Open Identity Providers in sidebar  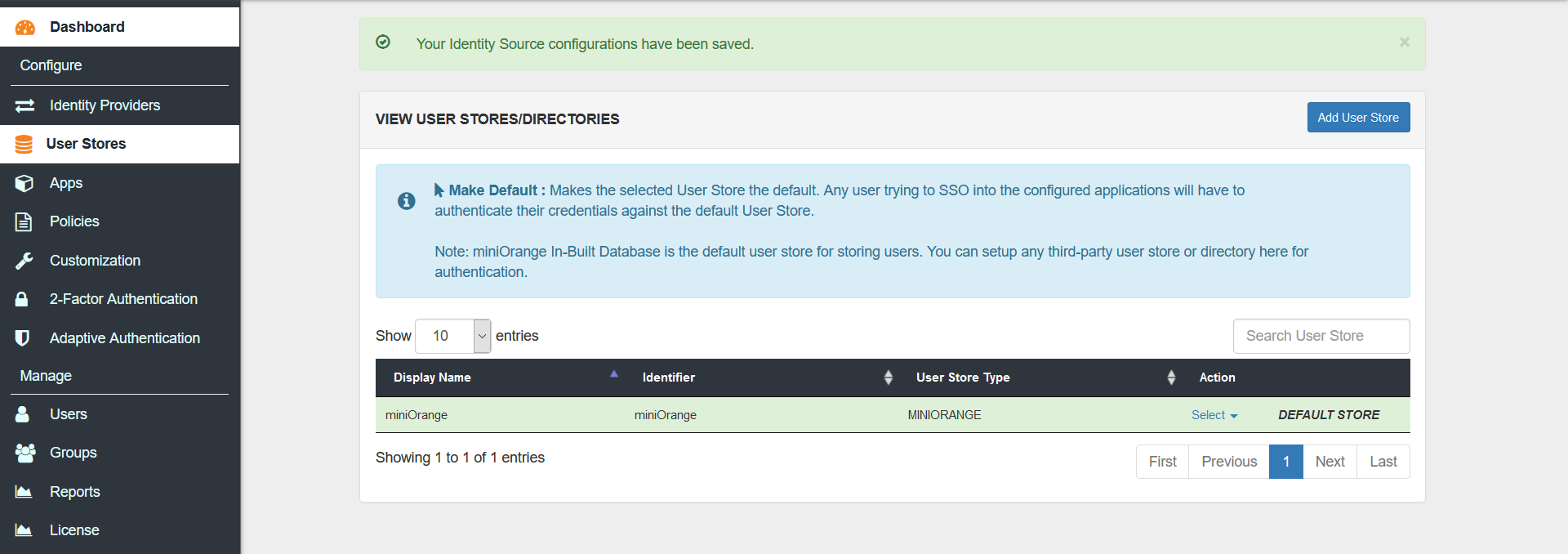click(120, 105)
